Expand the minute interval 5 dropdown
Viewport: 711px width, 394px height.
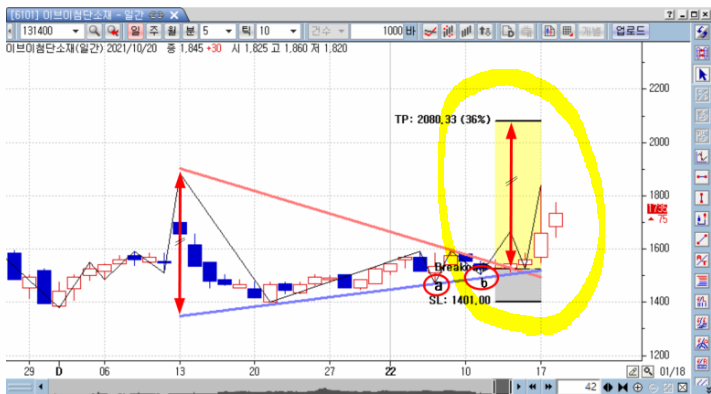pos(229,31)
